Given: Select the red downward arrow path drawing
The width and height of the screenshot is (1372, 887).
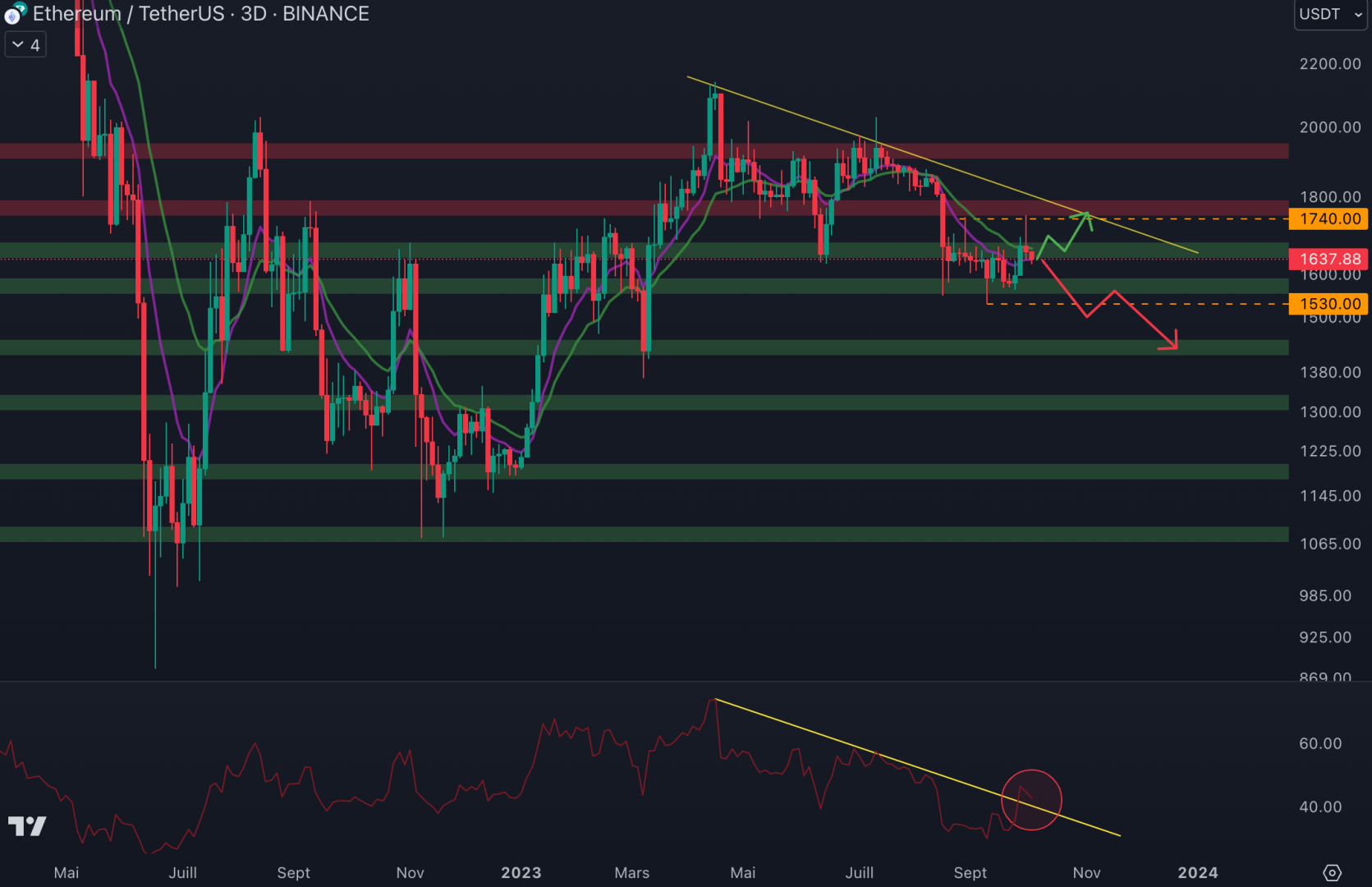Looking at the screenshot, I should (x=1108, y=304).
